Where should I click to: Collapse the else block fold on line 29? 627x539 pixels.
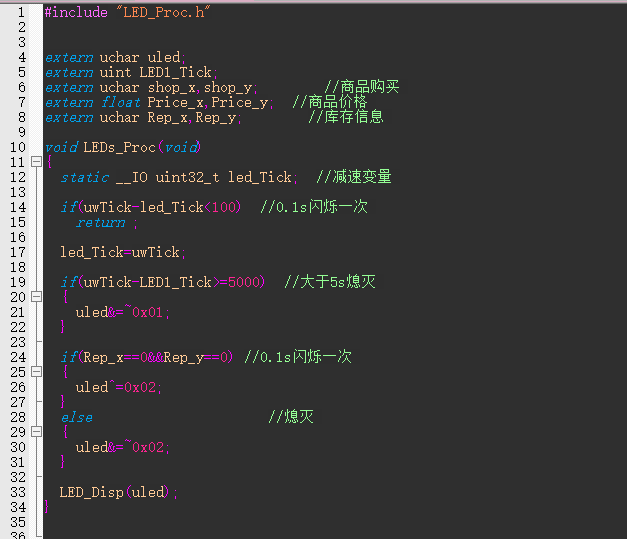36,432
